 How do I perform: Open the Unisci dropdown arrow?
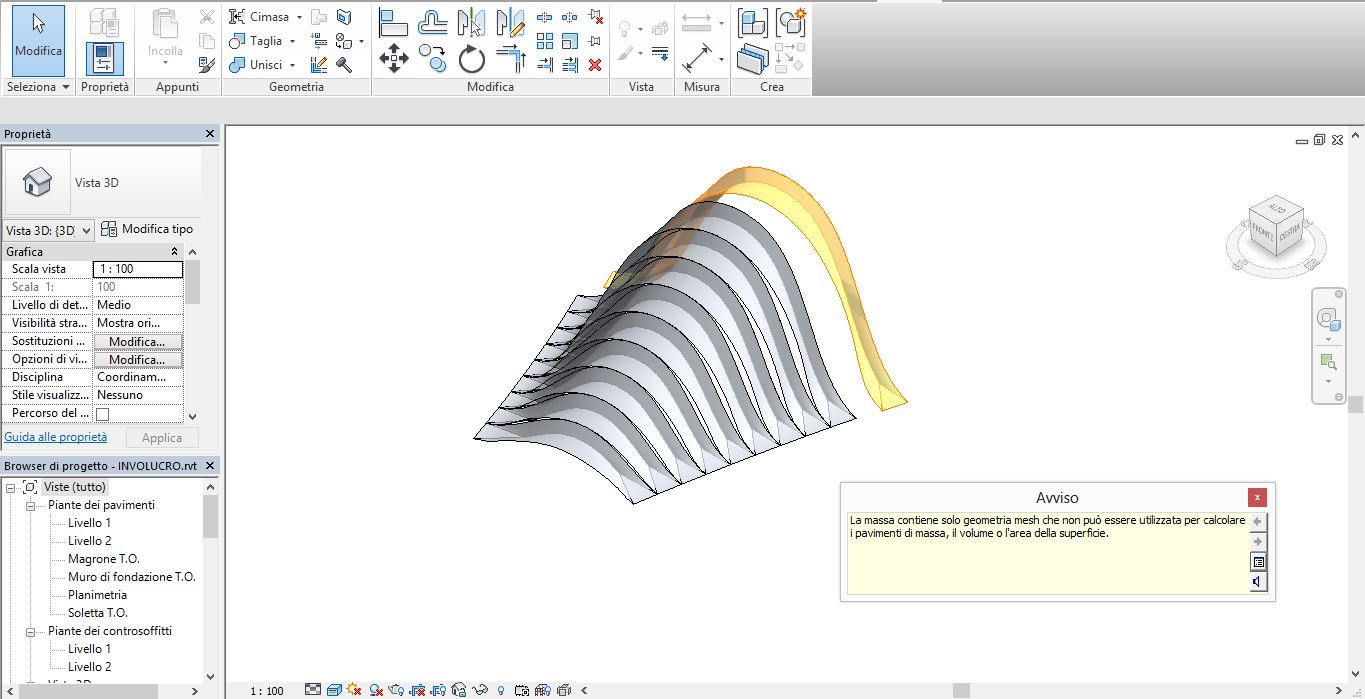[292, 65]
